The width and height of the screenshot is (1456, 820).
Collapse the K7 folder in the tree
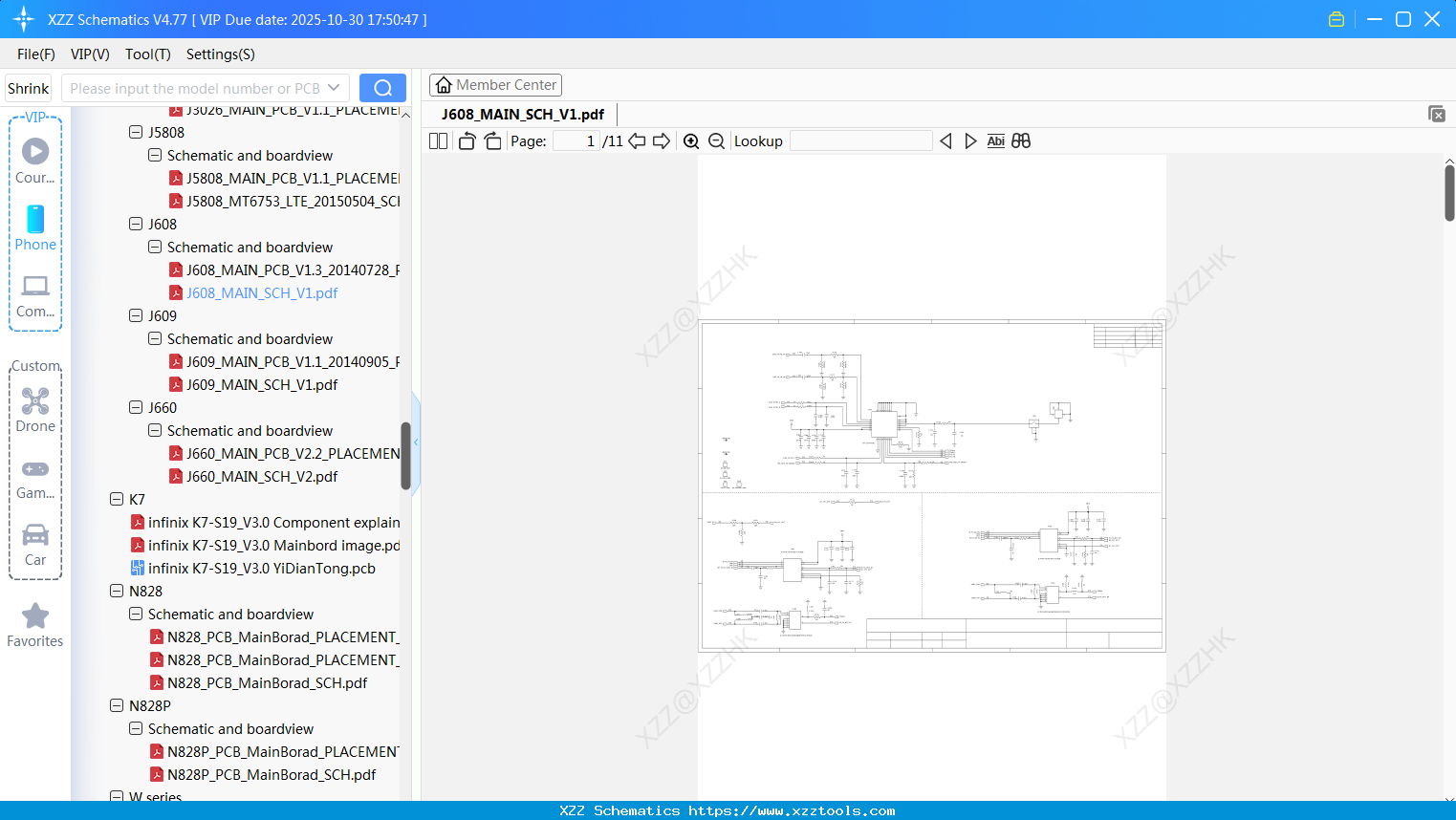[117, 499]
